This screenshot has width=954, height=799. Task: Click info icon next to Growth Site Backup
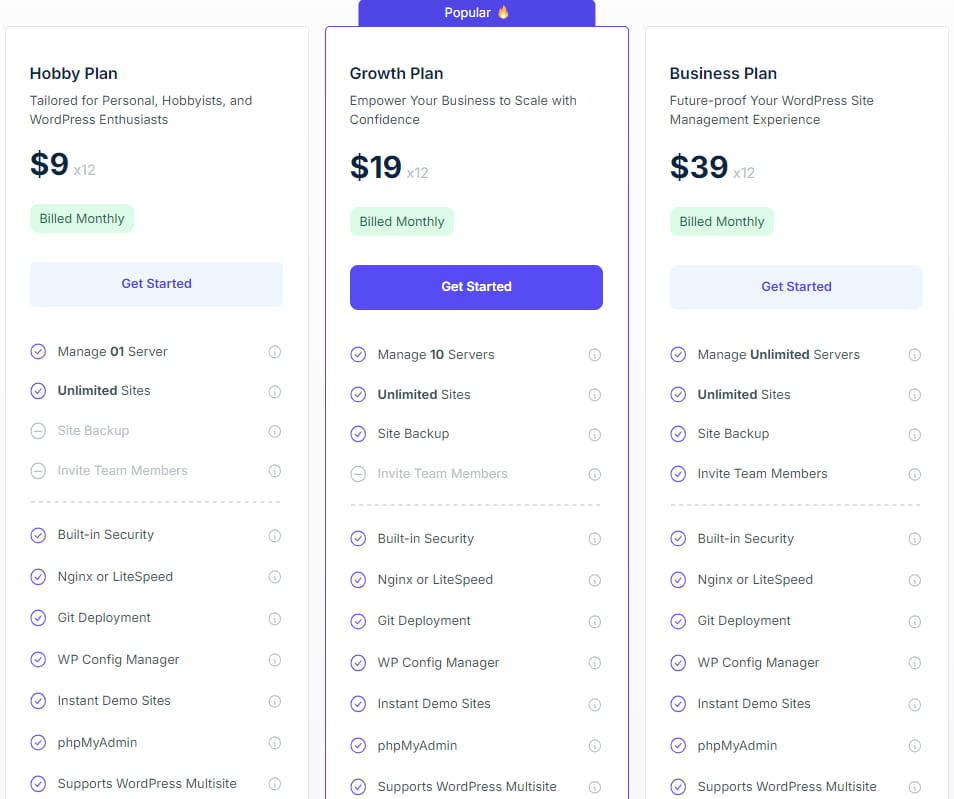tap(595, 435)
